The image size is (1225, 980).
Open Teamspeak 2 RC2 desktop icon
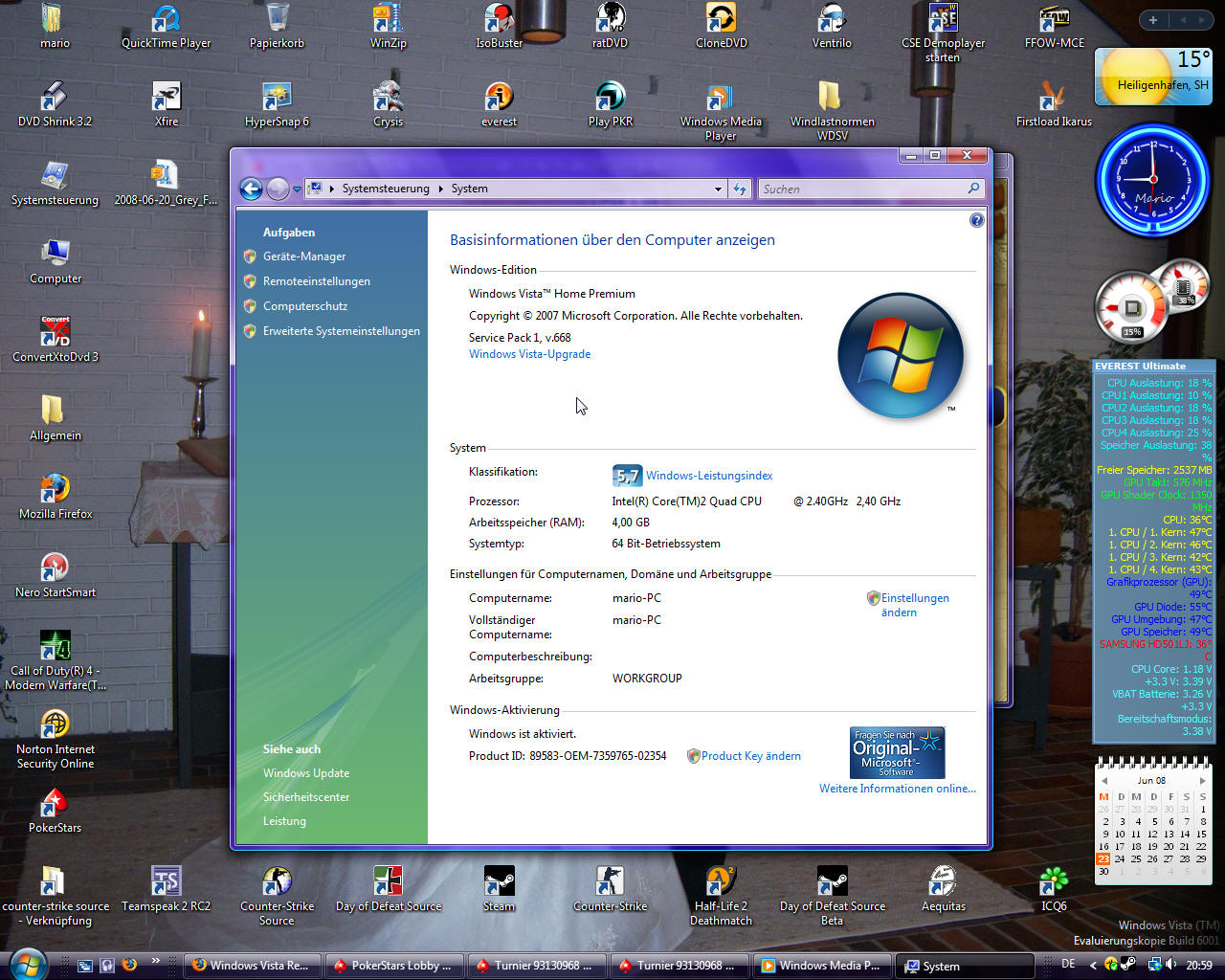click(166, 889)
